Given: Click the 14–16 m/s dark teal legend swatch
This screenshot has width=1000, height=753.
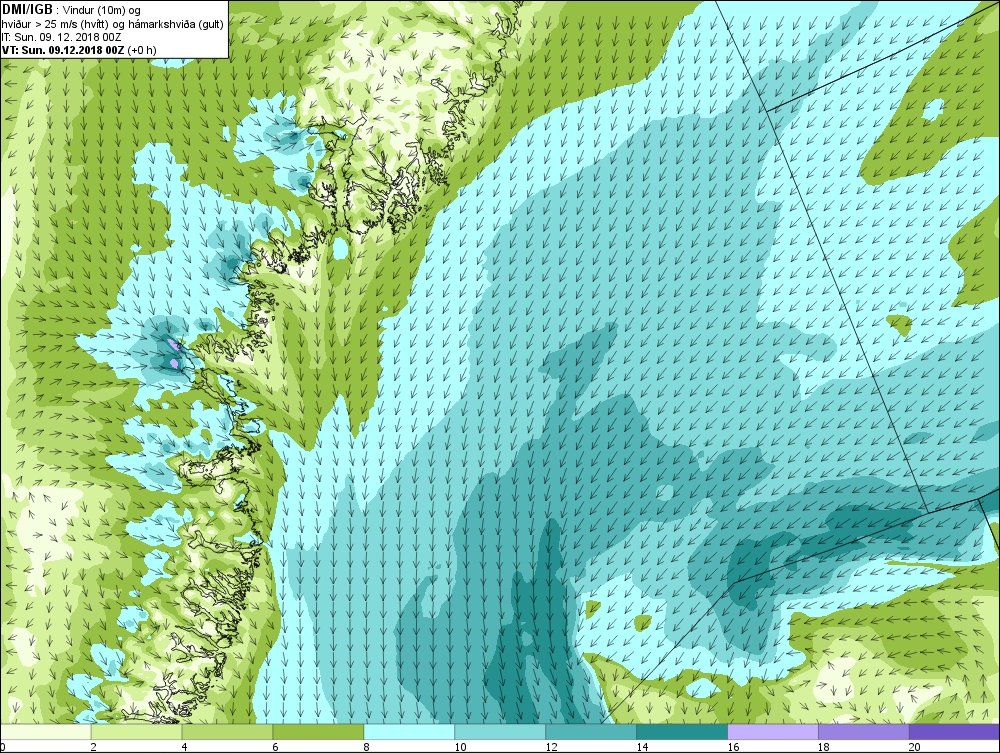Looking at the screenshot, I should coord(682,731).
